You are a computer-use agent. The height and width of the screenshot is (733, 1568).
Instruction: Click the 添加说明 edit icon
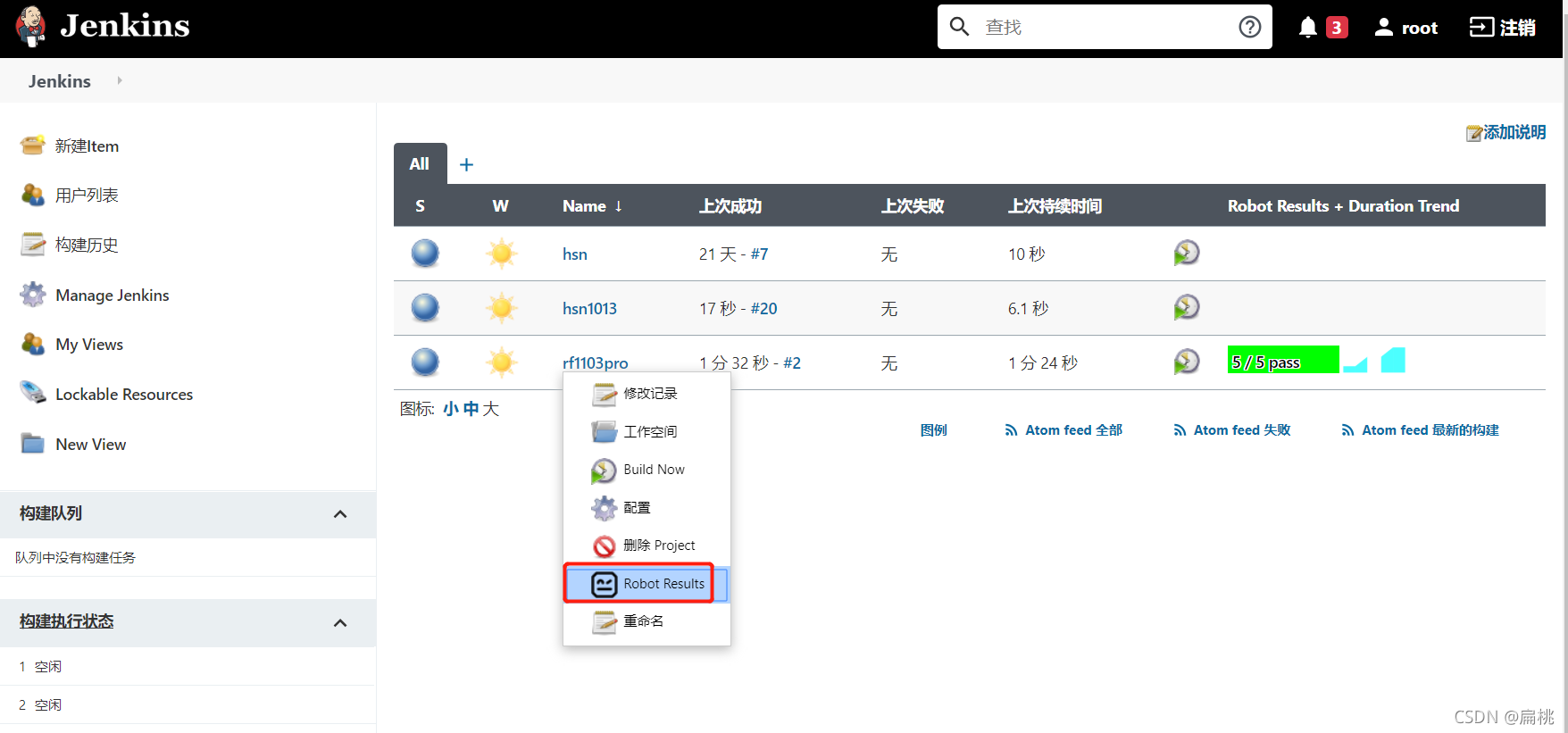pos(1474,133)
